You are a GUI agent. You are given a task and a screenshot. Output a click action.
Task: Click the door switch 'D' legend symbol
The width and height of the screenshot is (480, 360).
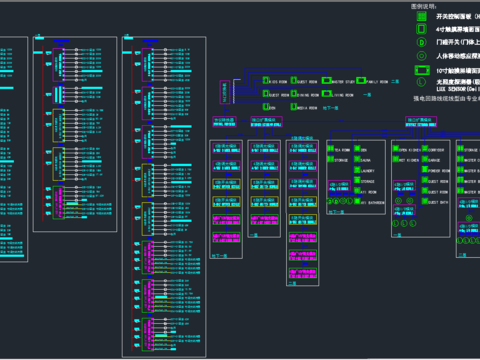click(421, 42)
